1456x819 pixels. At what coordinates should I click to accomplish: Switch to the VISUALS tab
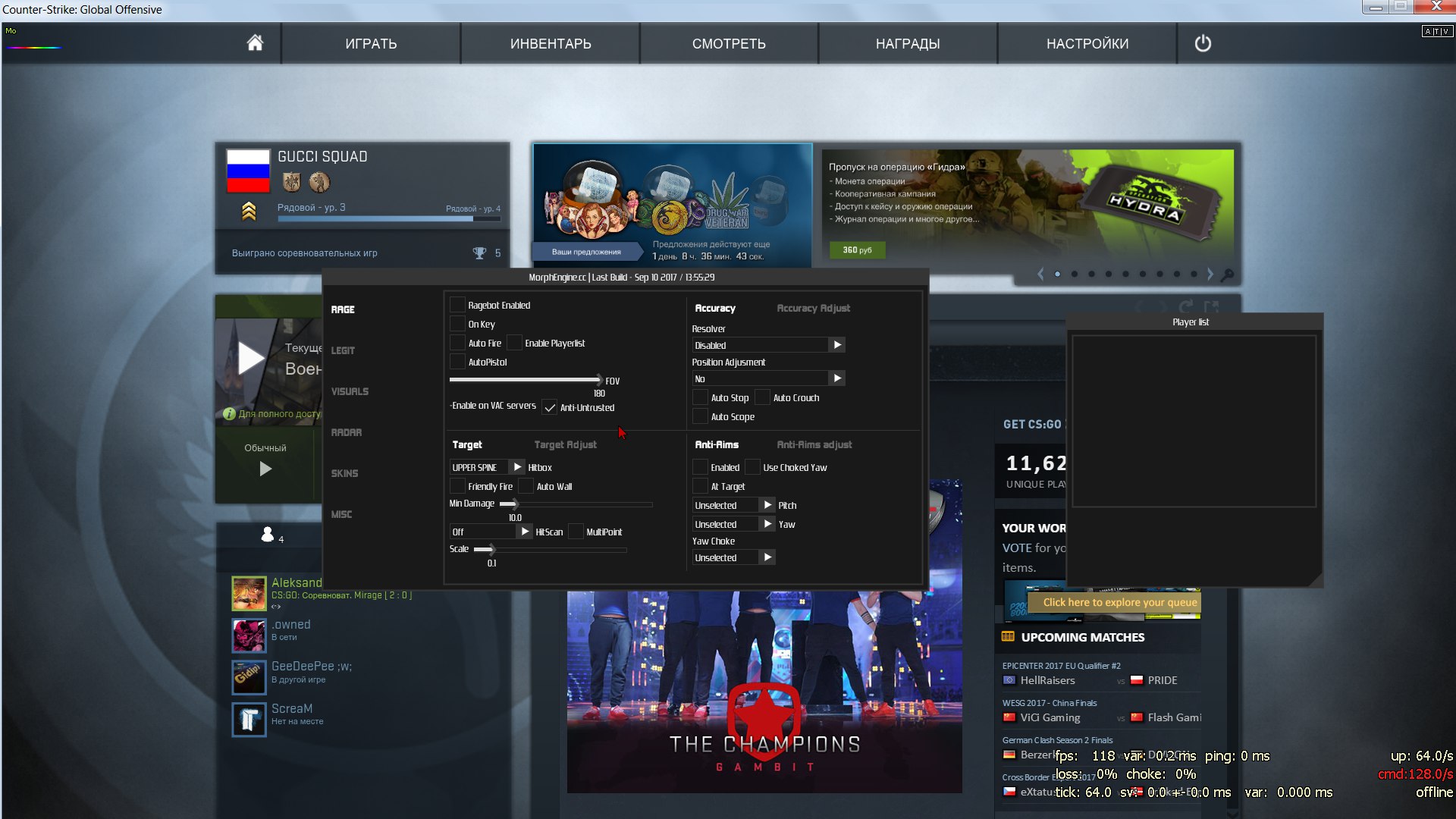[x=350, y=391]
